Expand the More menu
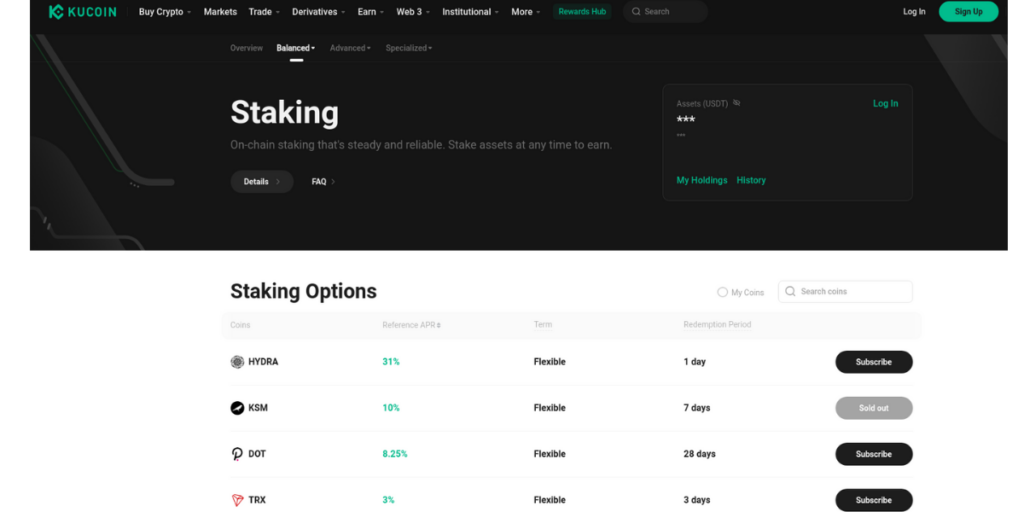 [526, 12]
